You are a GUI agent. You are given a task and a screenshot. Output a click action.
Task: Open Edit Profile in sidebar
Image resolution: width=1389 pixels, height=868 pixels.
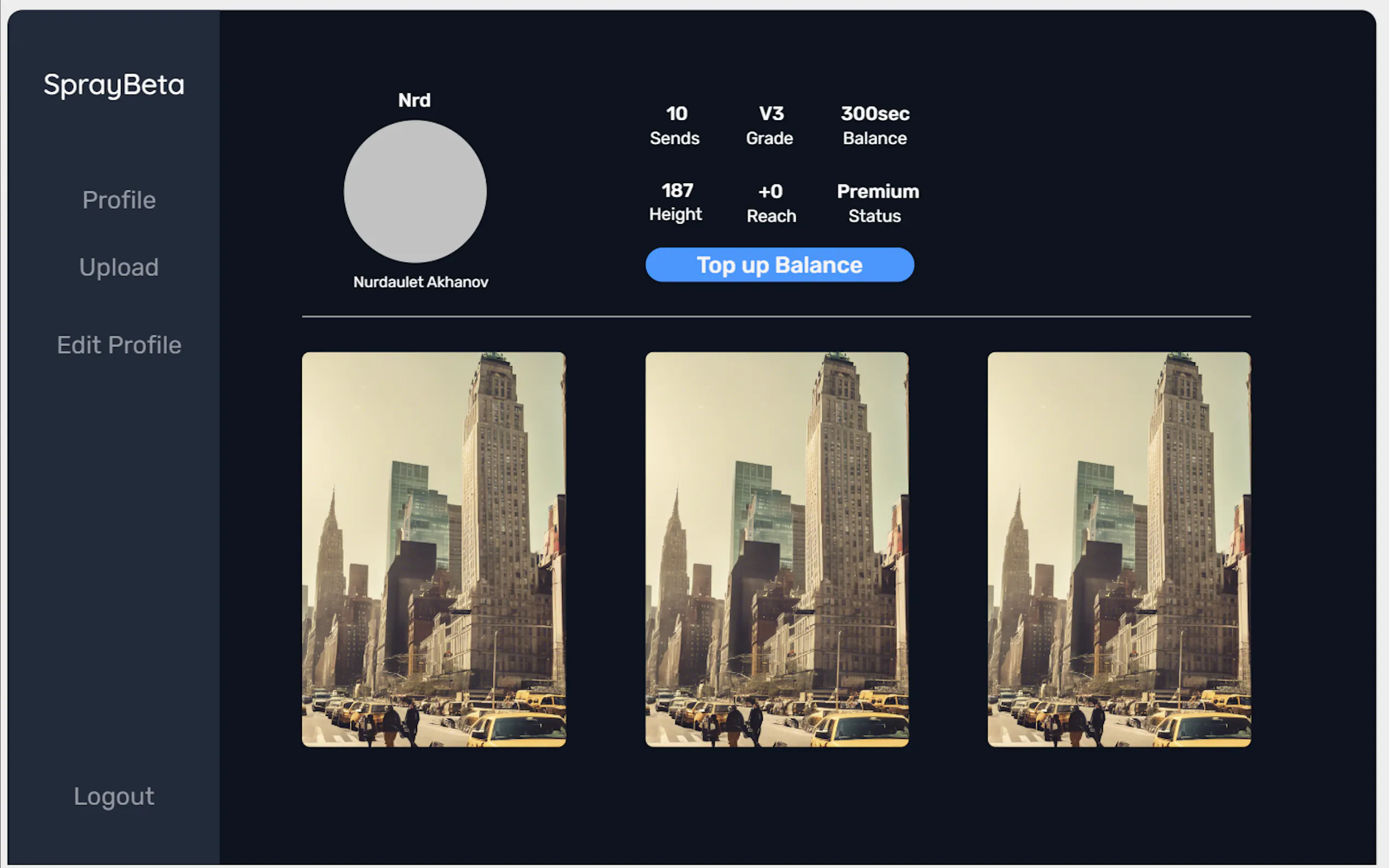click(119, 345)
